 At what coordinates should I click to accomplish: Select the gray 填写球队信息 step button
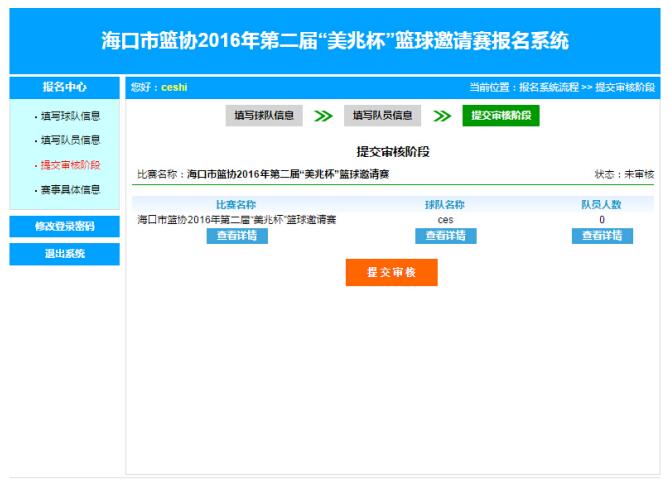[x=264, y=116]
